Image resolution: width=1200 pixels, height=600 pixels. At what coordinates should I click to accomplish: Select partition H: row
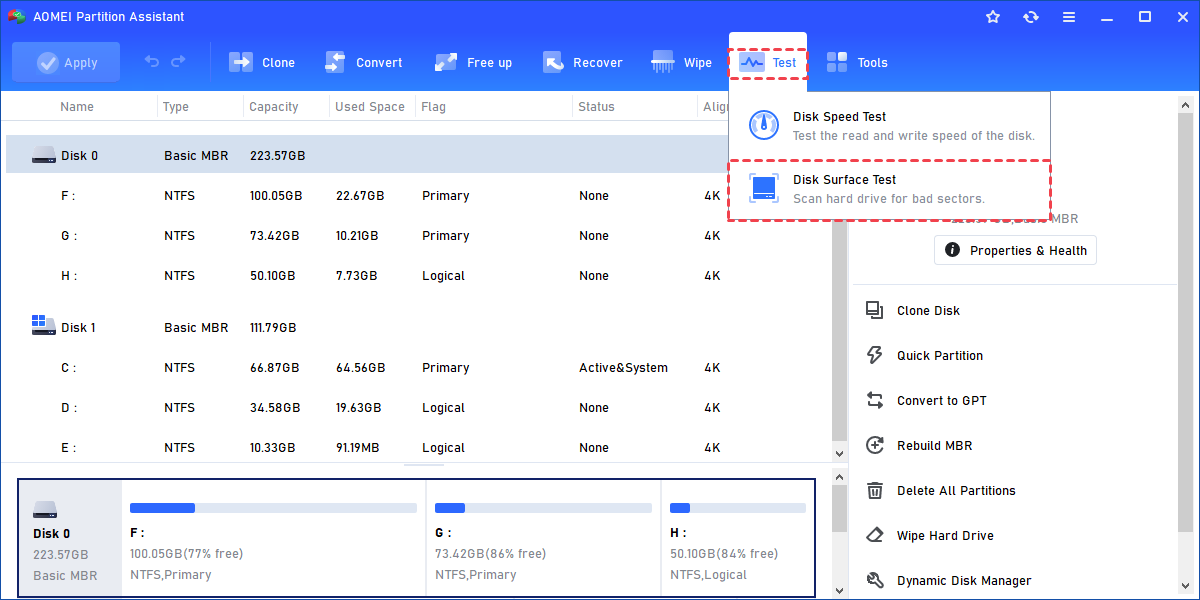tap(417, 276)
